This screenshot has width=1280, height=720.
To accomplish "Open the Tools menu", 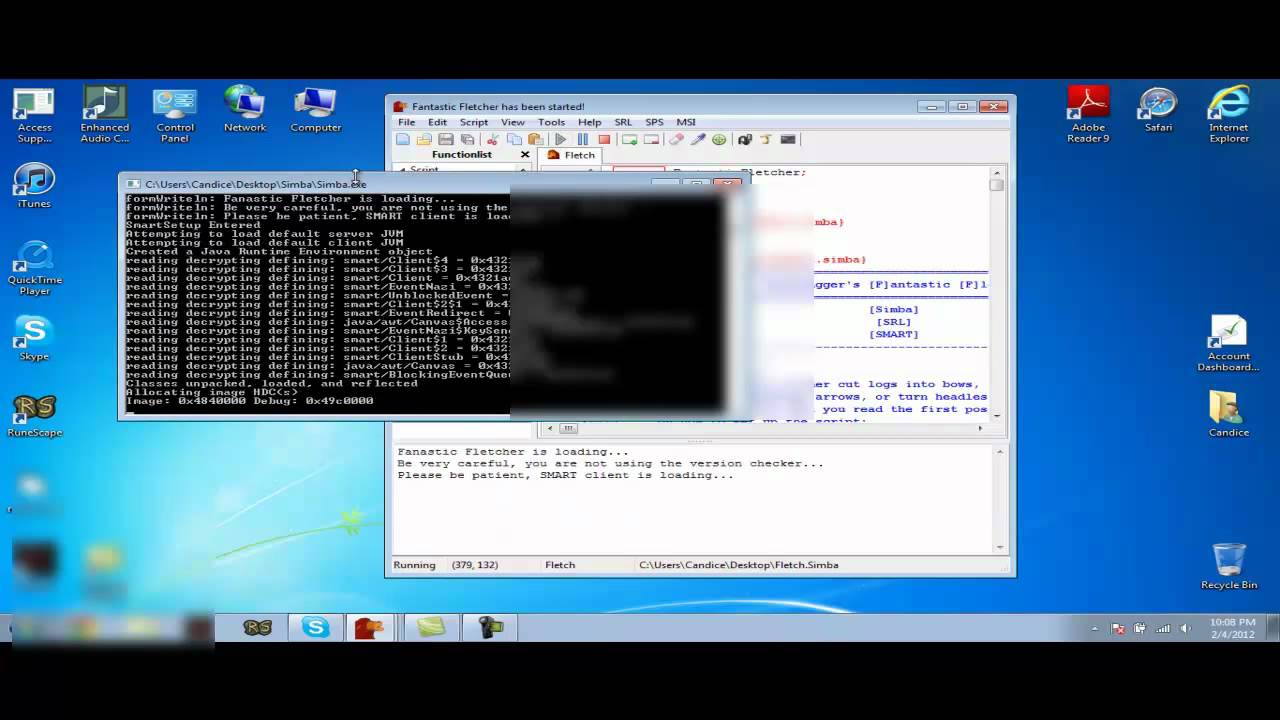I will click(x=551, y=122).
